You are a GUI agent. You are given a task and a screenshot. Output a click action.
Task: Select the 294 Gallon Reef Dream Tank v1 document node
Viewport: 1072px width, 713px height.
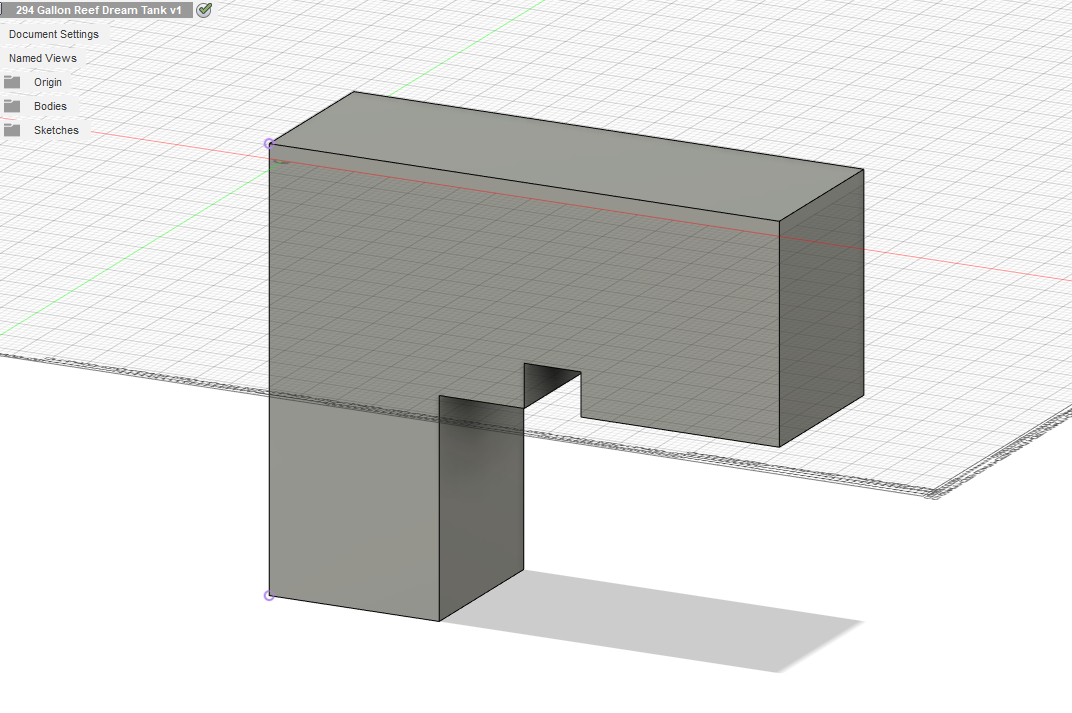click(98, 10)
